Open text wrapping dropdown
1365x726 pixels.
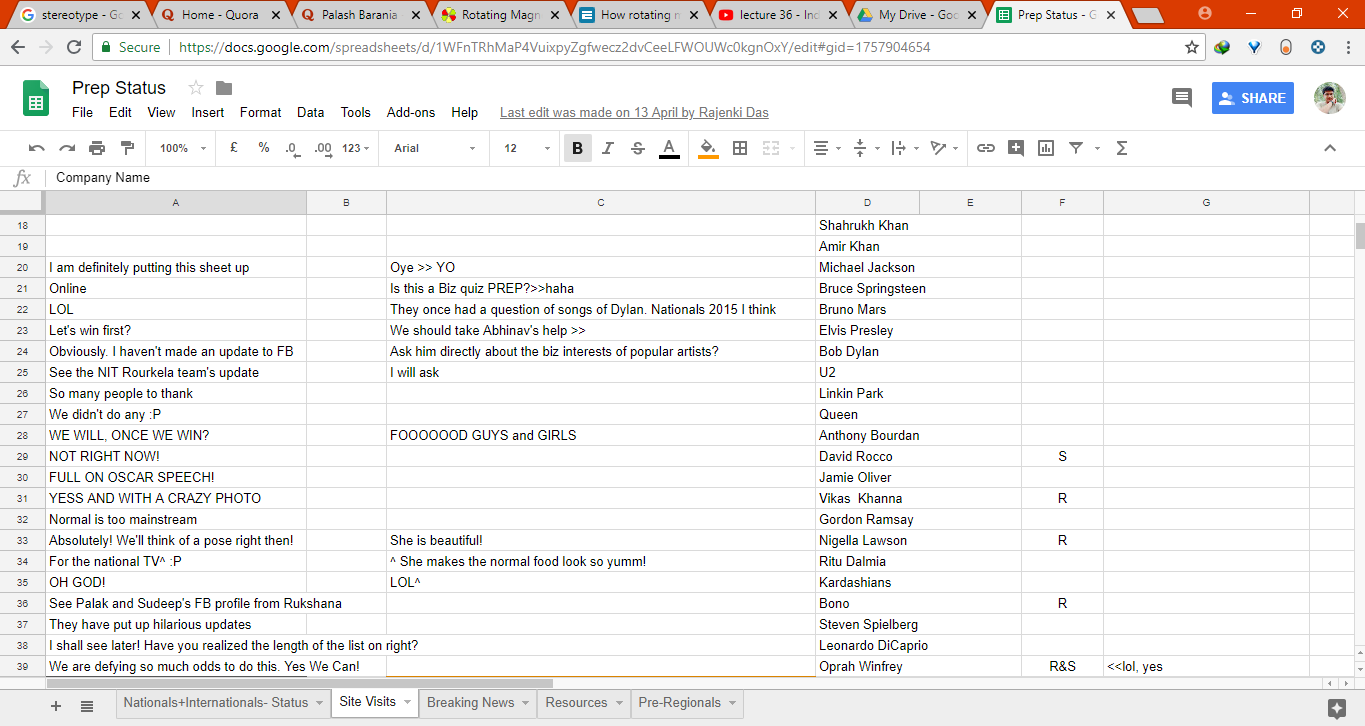pos(904,148)
